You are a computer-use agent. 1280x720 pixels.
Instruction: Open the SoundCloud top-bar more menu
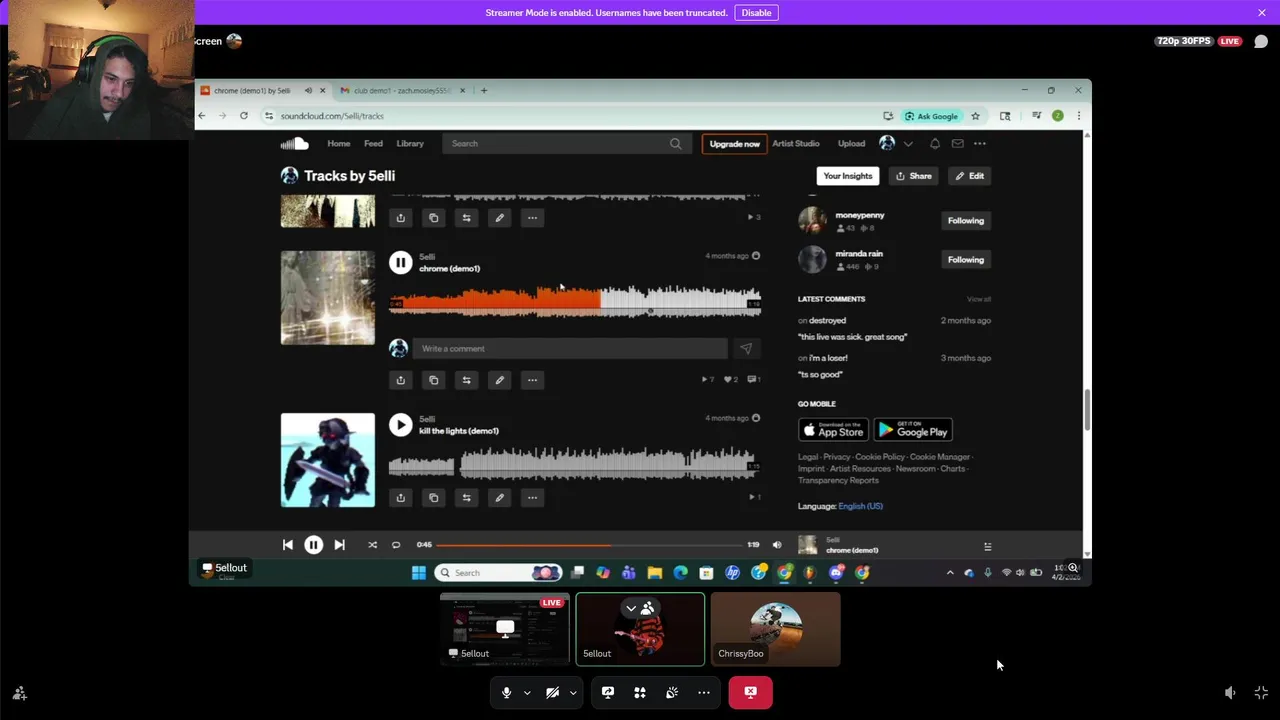981,144
